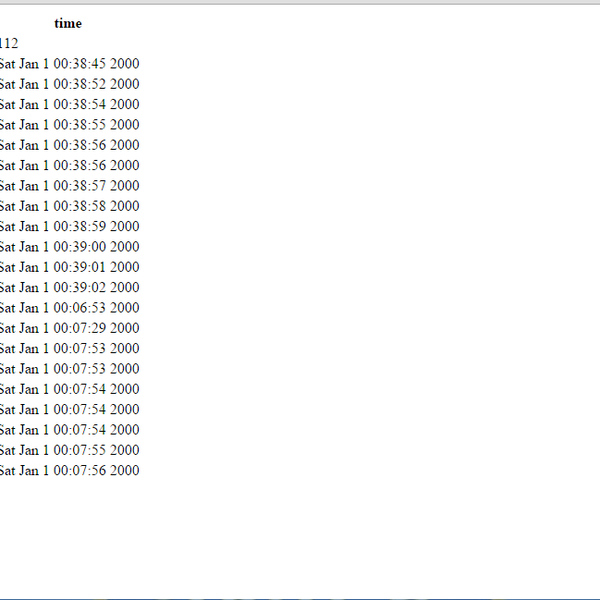Click the last row, 00:07:56
600x600 pixels.
(x=69, y=470)
